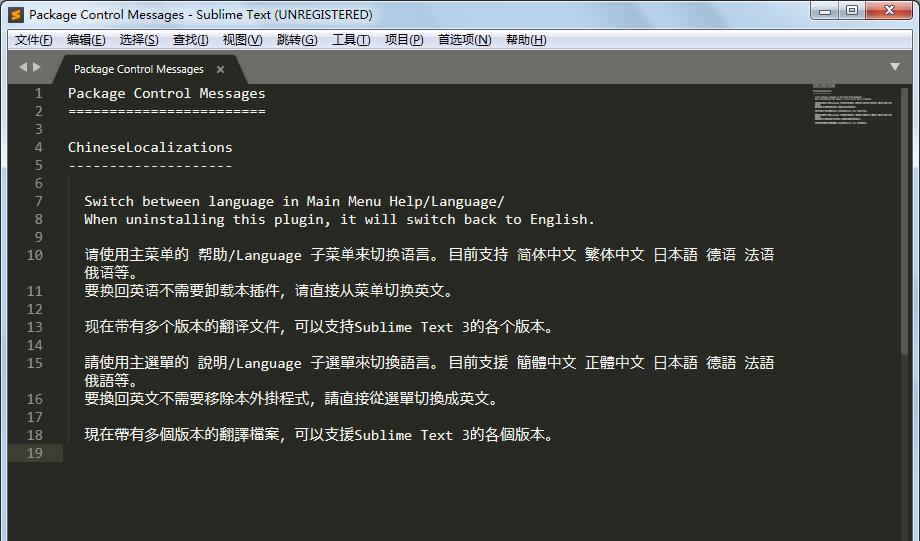Click the 'ChineseLocalizations' text

tap(150, 147)
